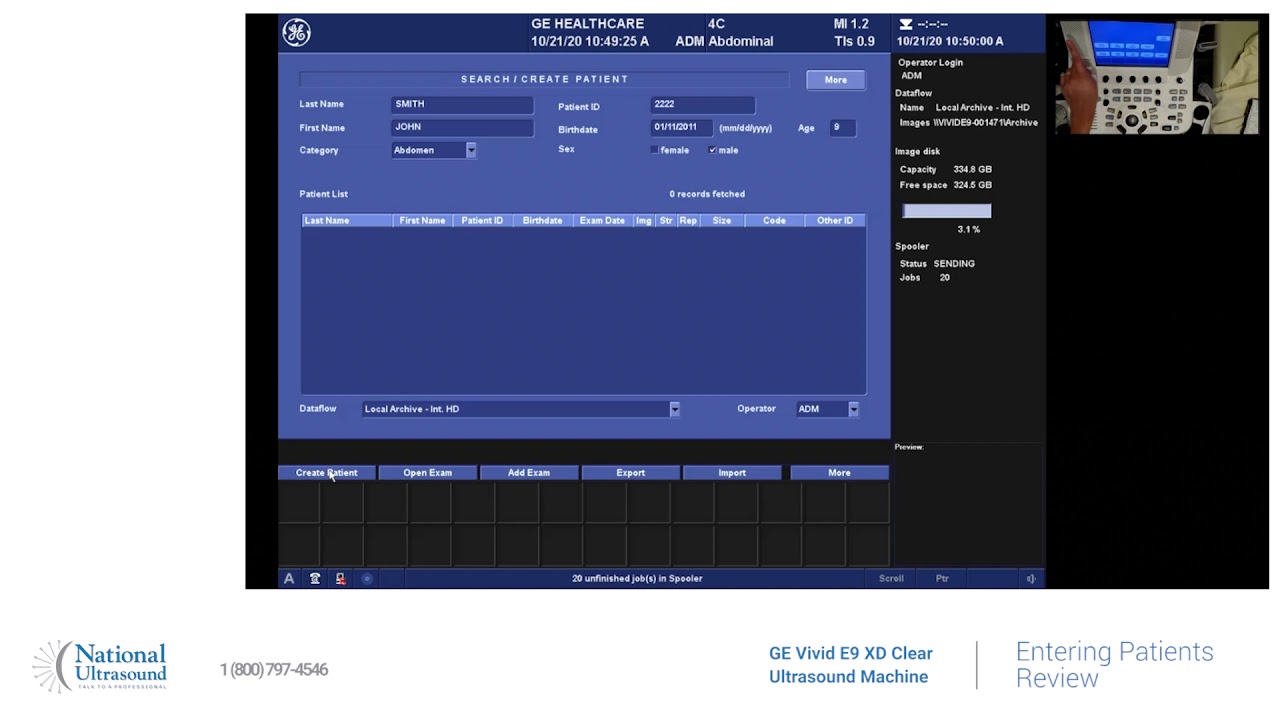Viewport: 1280px width, 720px height.
Task: Click the envelope icon above the date
Action: click(x=906, y=24)
